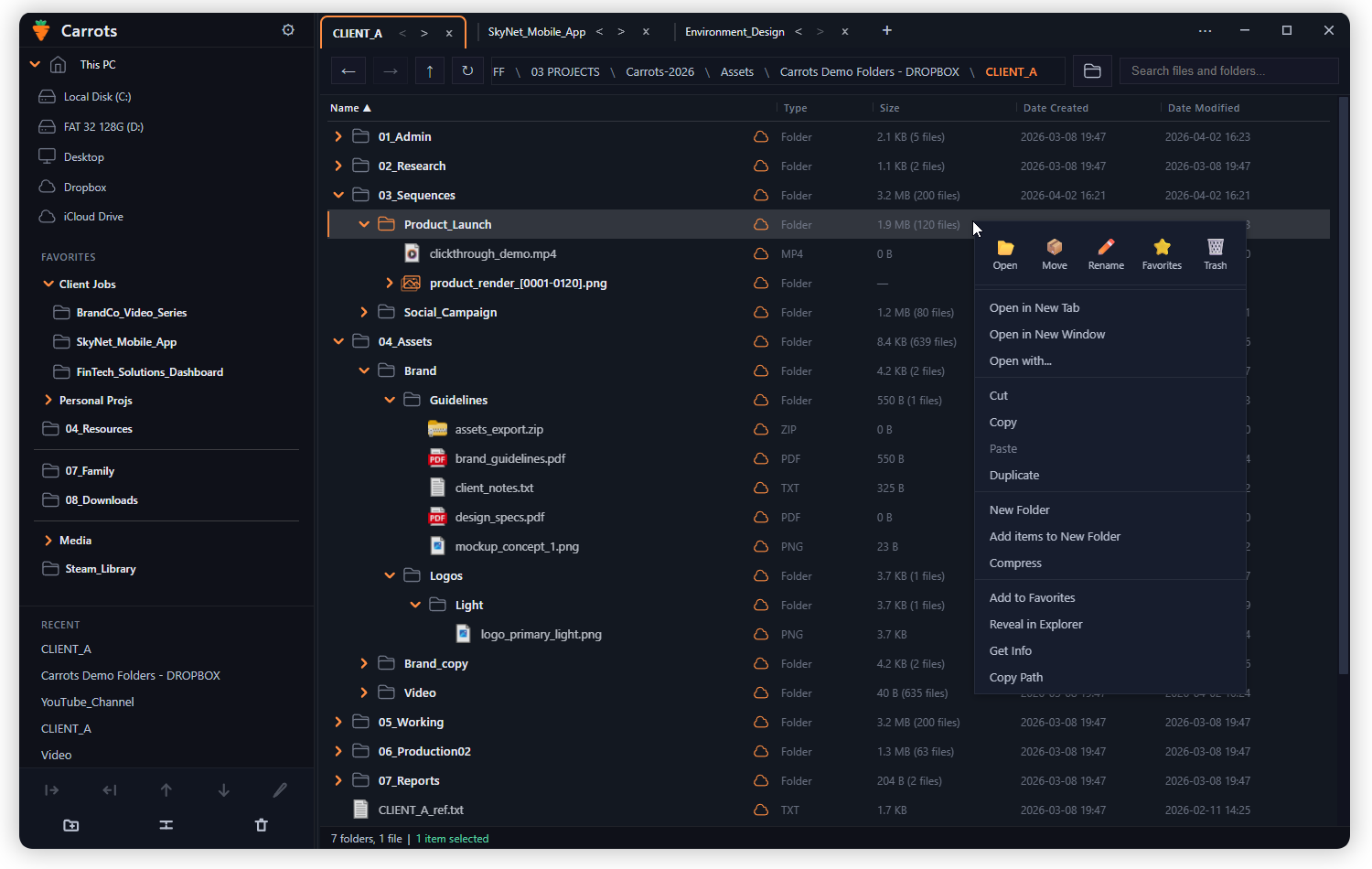Image resolution: width=1372 pixels, height=869 pixels.
Task: Click the new folder icon in sidebar footer
Action: tap(71, 825)
